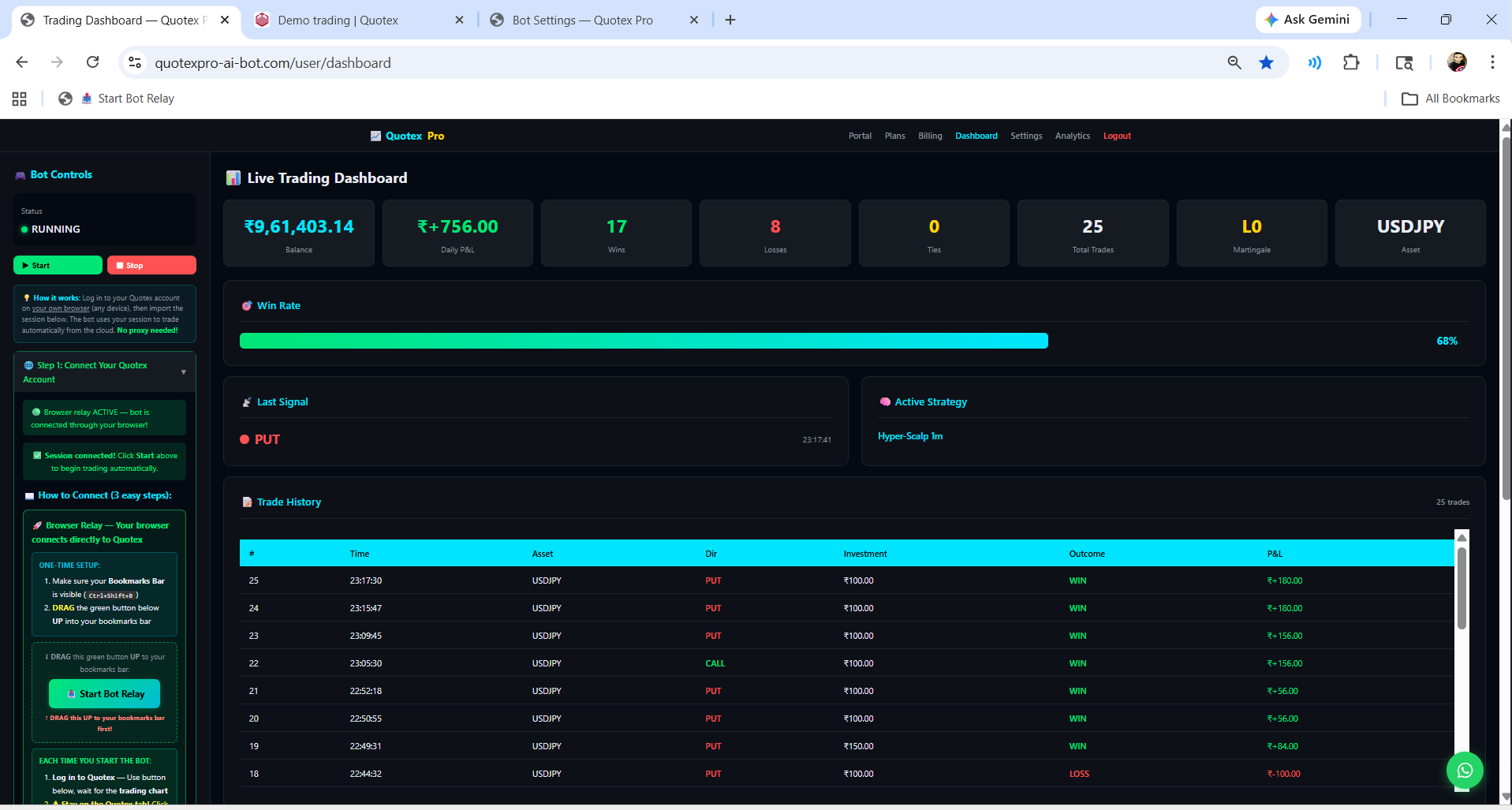Click the browser forward arrow
The height and width of the screenshot is (810, 1512).
point(57,62)
